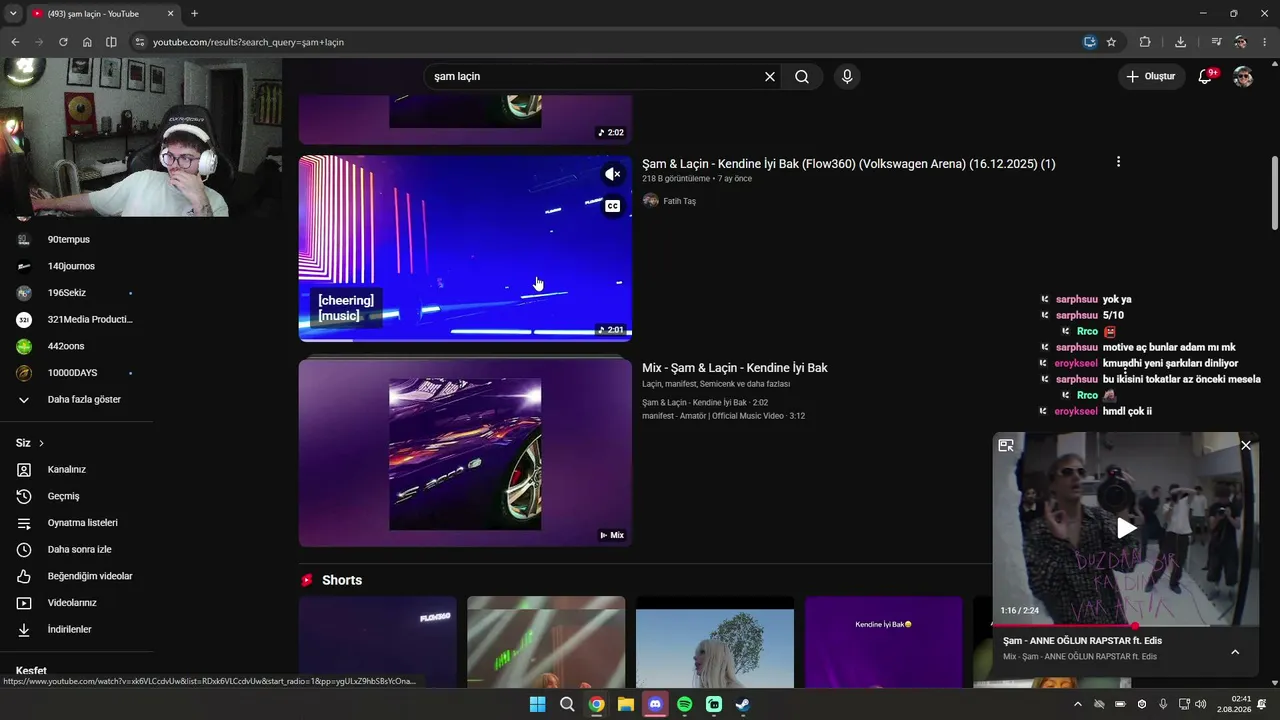Open Discord from the taskbar
The width and height of the screenshot is (1280, 720).
tap(655, 704)
